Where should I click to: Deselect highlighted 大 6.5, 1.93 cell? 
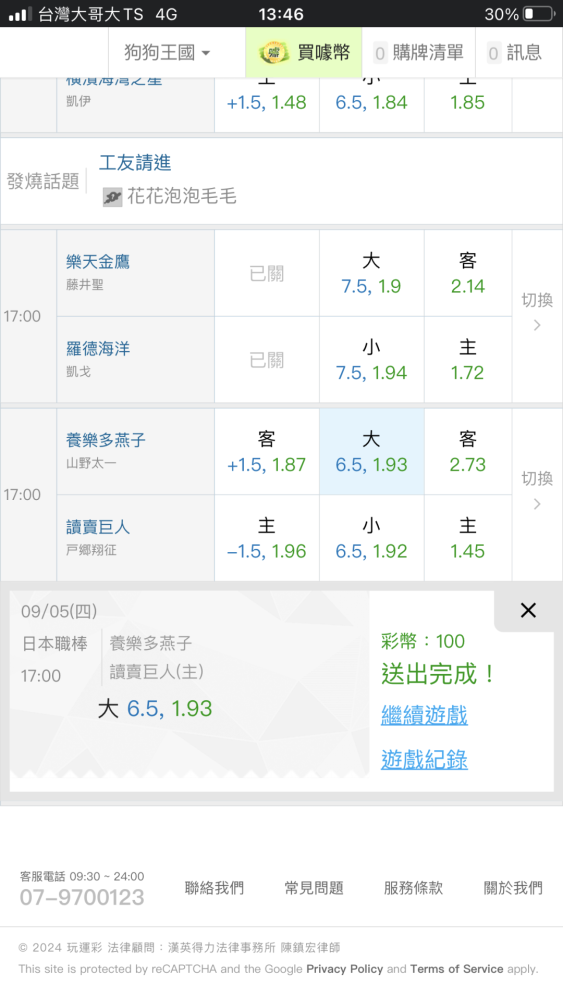point(372,452)
